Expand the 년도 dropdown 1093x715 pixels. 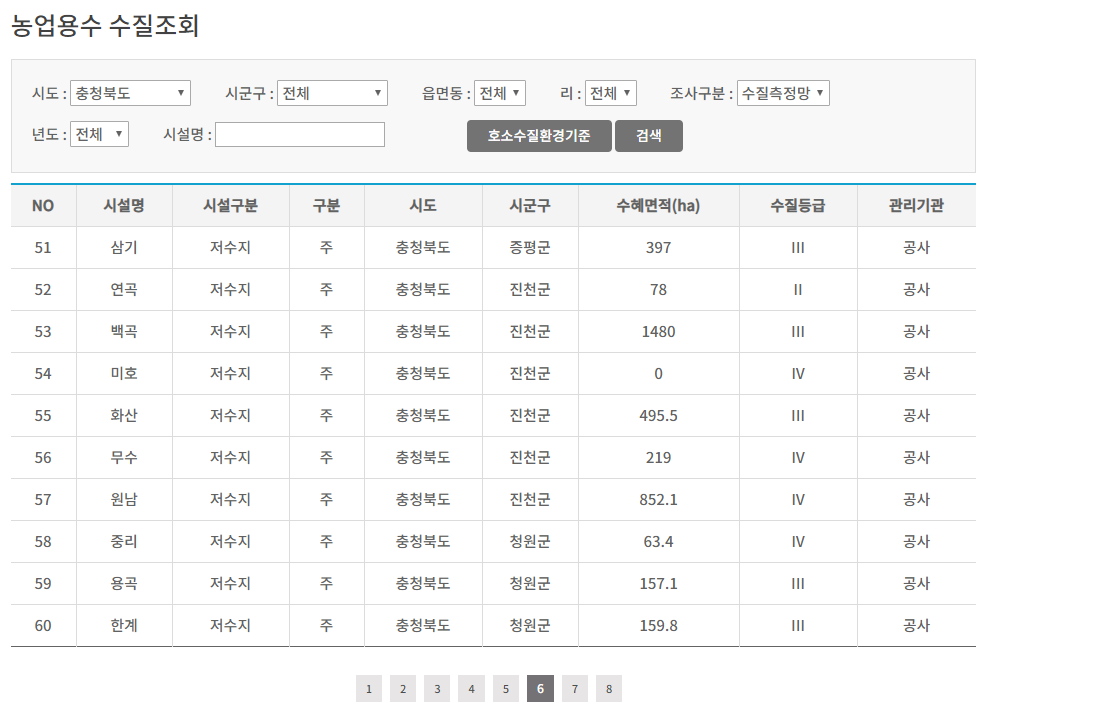tap(99, 134)
